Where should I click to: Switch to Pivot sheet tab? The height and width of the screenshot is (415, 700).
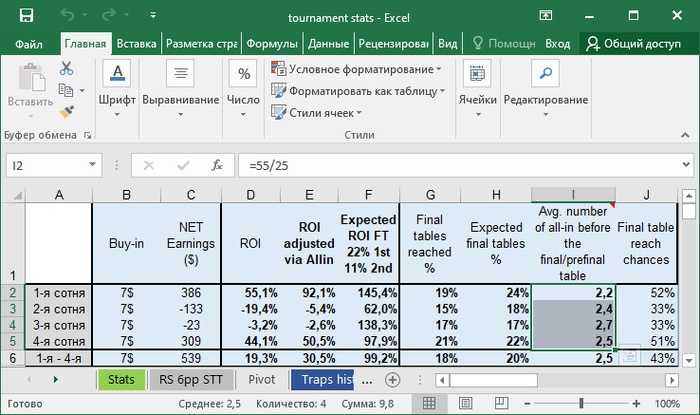(262, 380)
